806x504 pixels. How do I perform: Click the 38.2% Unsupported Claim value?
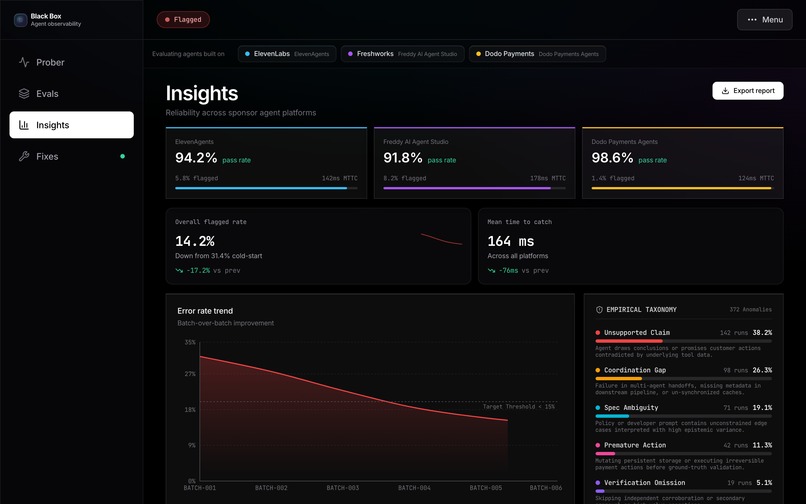(x=762, y=333)
